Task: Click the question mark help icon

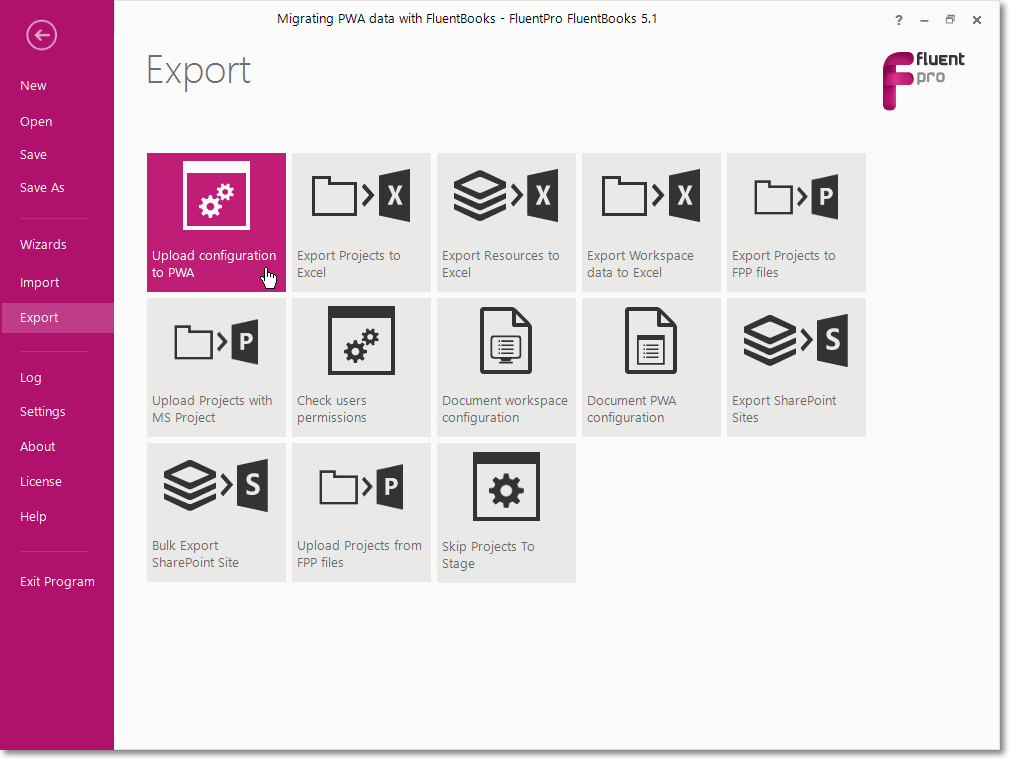Action: (x=899, y=20)
